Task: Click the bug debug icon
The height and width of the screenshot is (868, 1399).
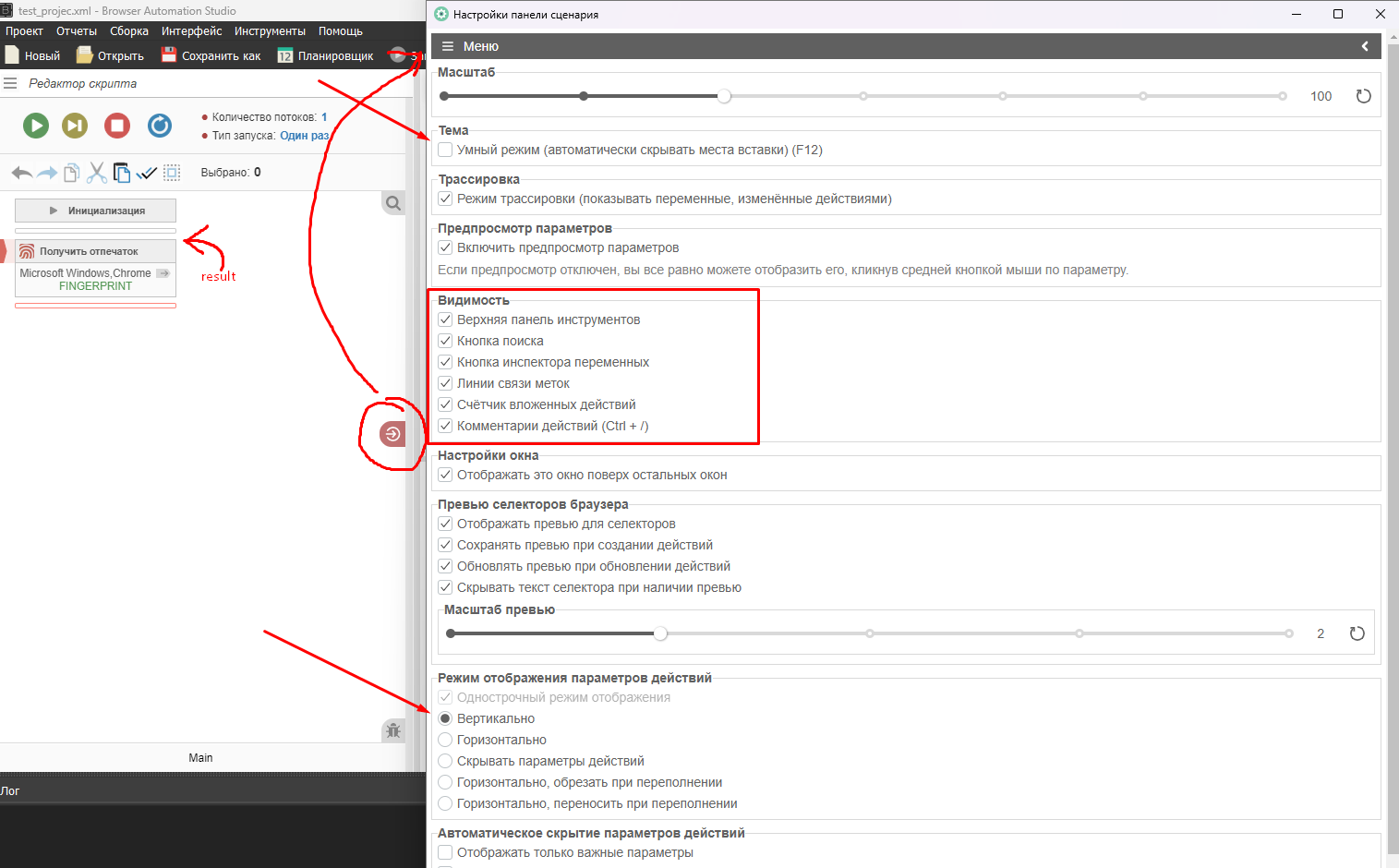Action: (393, 730)
